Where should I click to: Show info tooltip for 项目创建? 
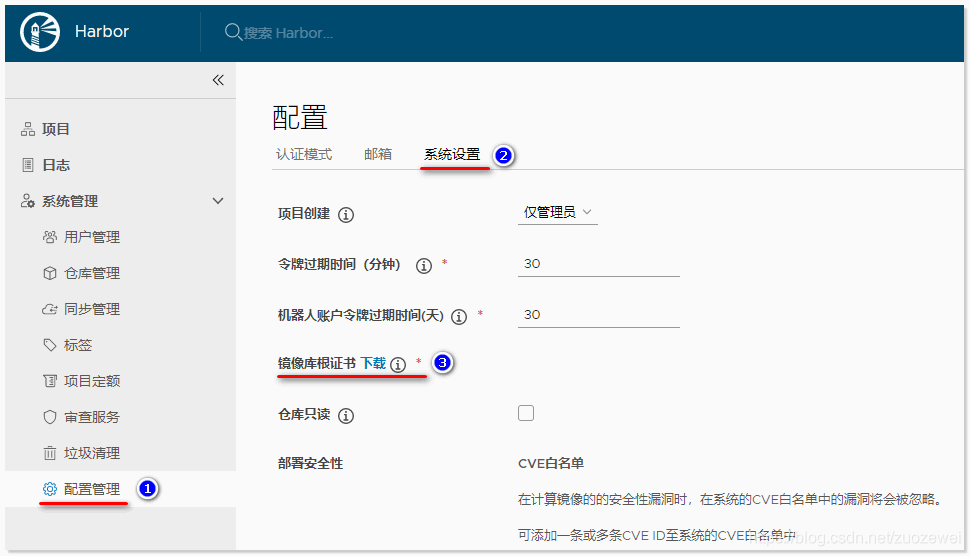(x=346, y=215)
